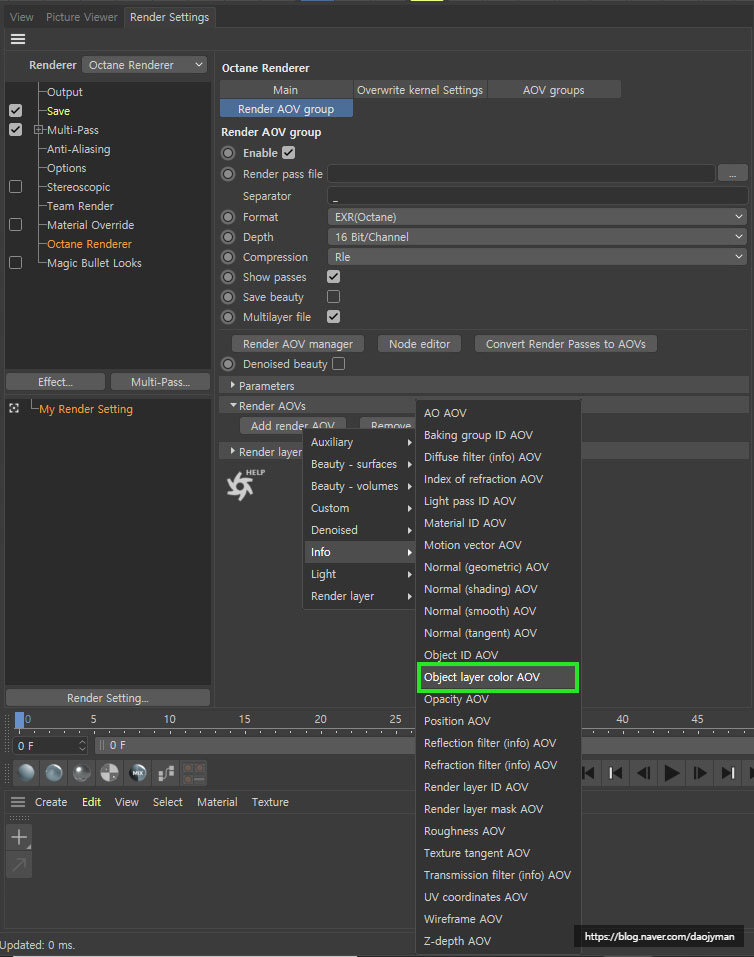Choose Motion vector AOV
Image resolution: width=754 pixels, height=957 pixels.
coord(498,545)
